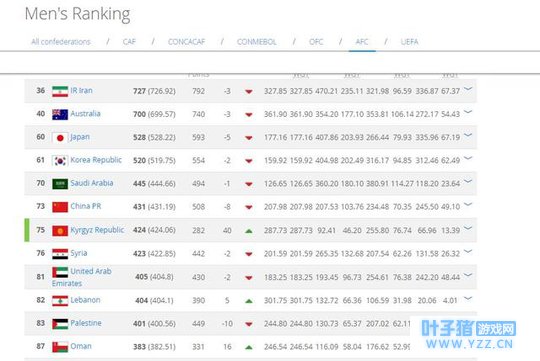Click the red down arrow in Japan row
Image resolution: width=540 pixels, height=361 pixels.
coord(249,138)
